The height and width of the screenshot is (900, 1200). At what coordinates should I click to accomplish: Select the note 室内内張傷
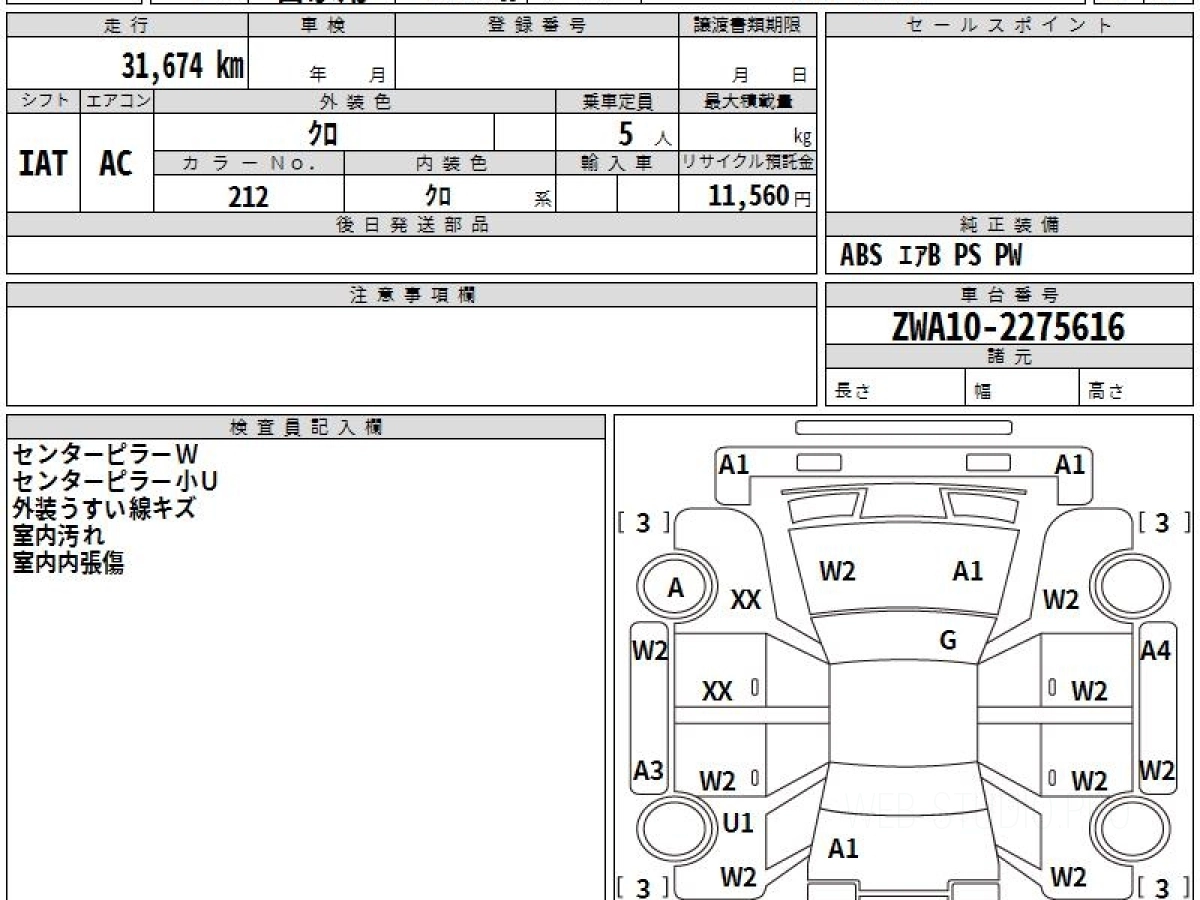(68, 563)
